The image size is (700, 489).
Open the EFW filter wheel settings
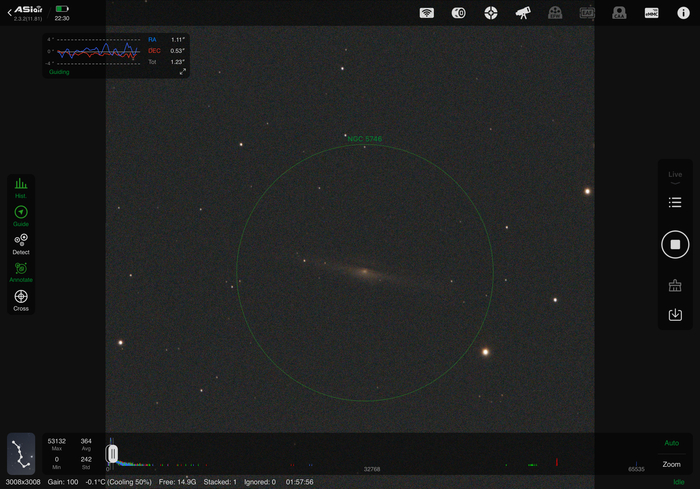(x=555, y=13)
